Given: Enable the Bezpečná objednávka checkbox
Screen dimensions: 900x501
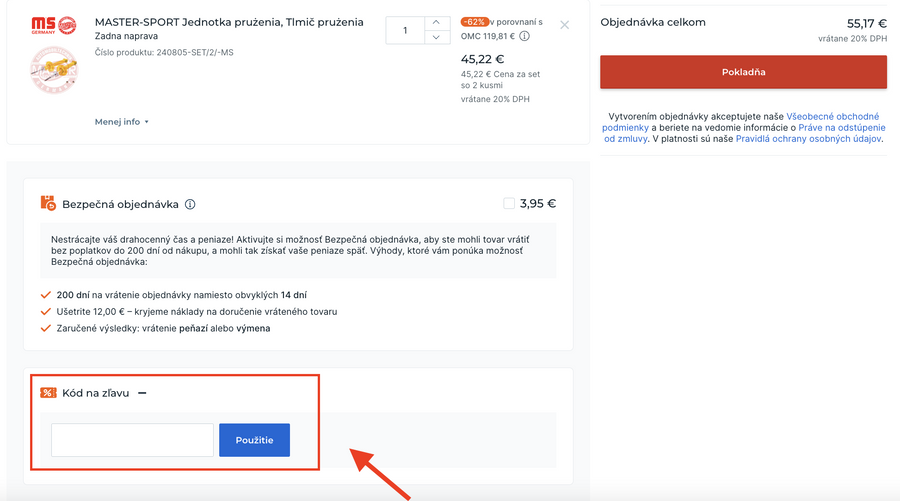Looking at the screenshot, I should point(509,203).
